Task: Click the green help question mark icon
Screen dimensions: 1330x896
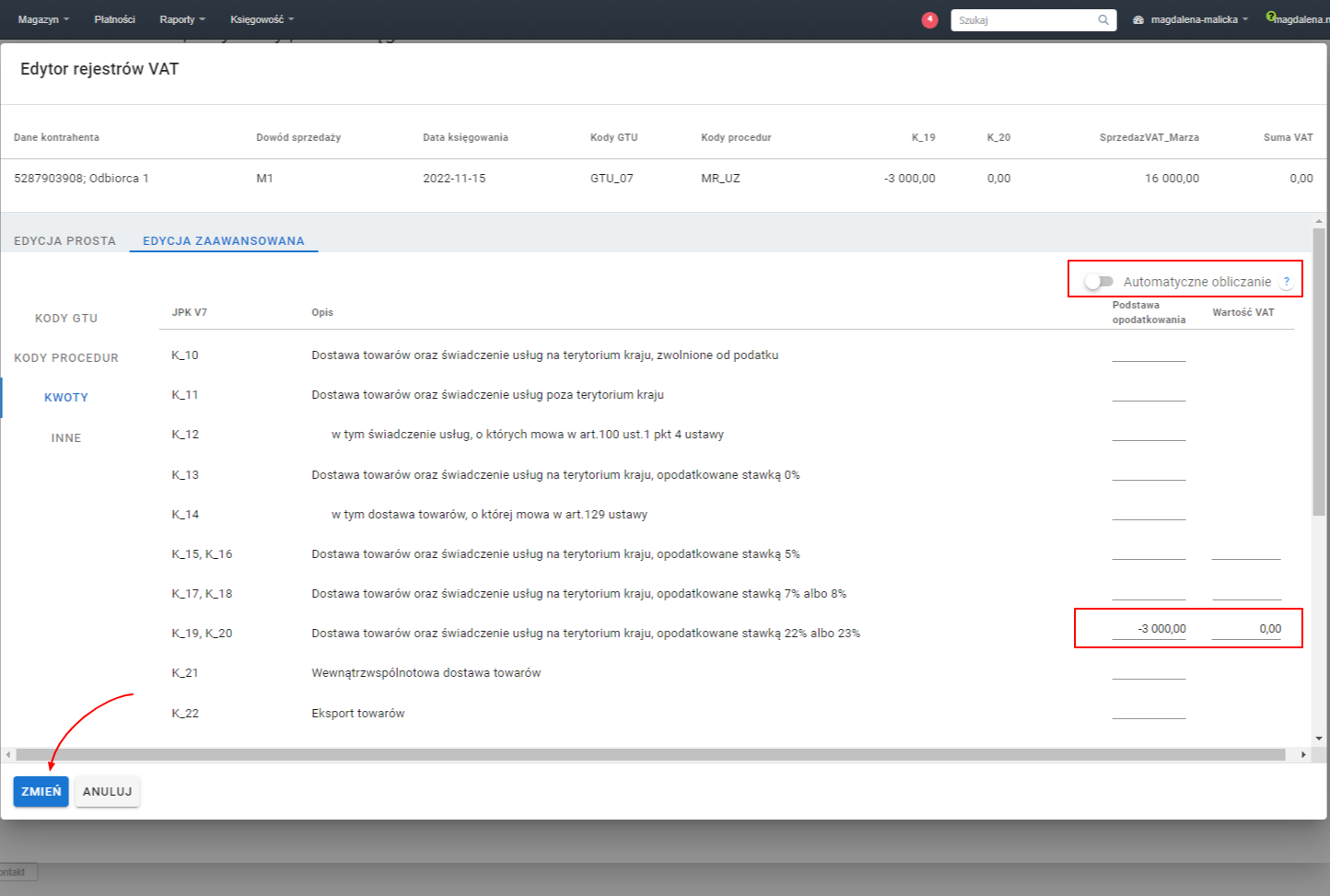Action: point(1270,17)
